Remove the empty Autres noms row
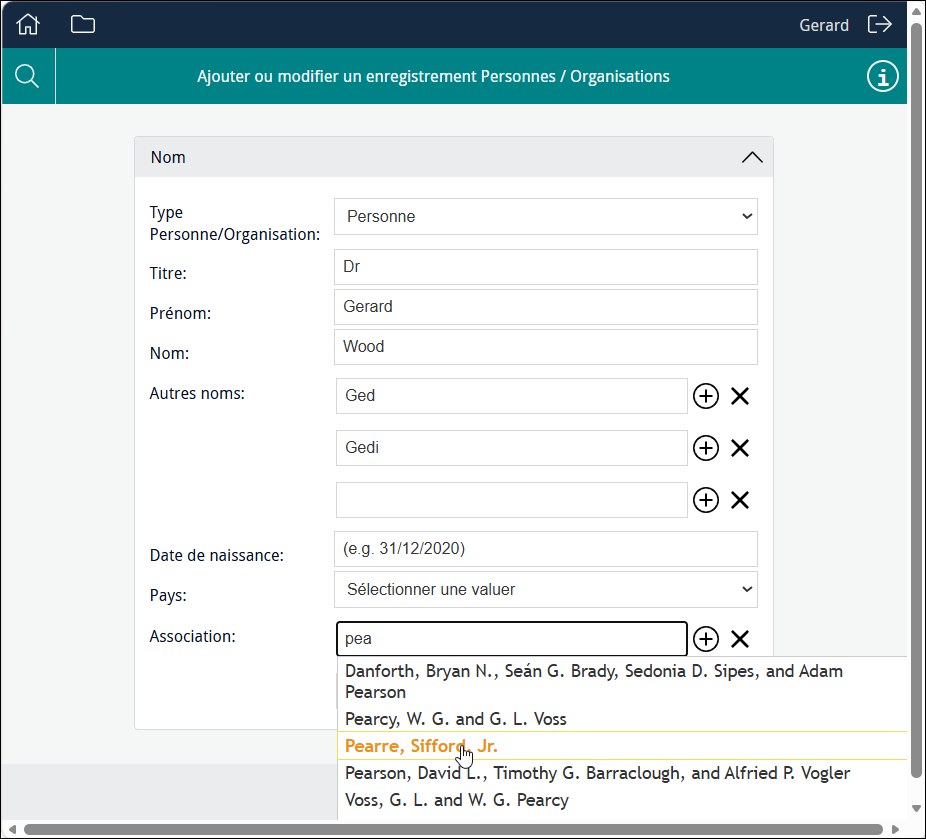 tap(740, 500)
